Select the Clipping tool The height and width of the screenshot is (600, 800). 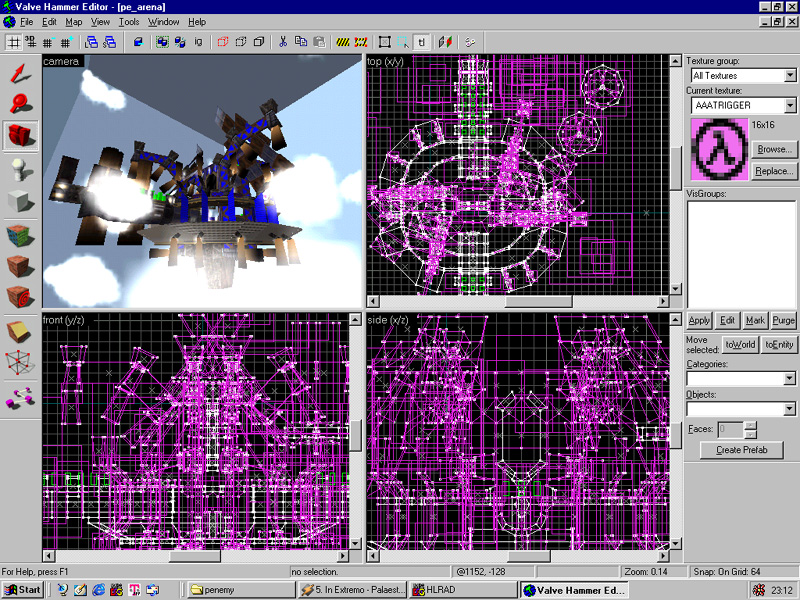[19, 332]
